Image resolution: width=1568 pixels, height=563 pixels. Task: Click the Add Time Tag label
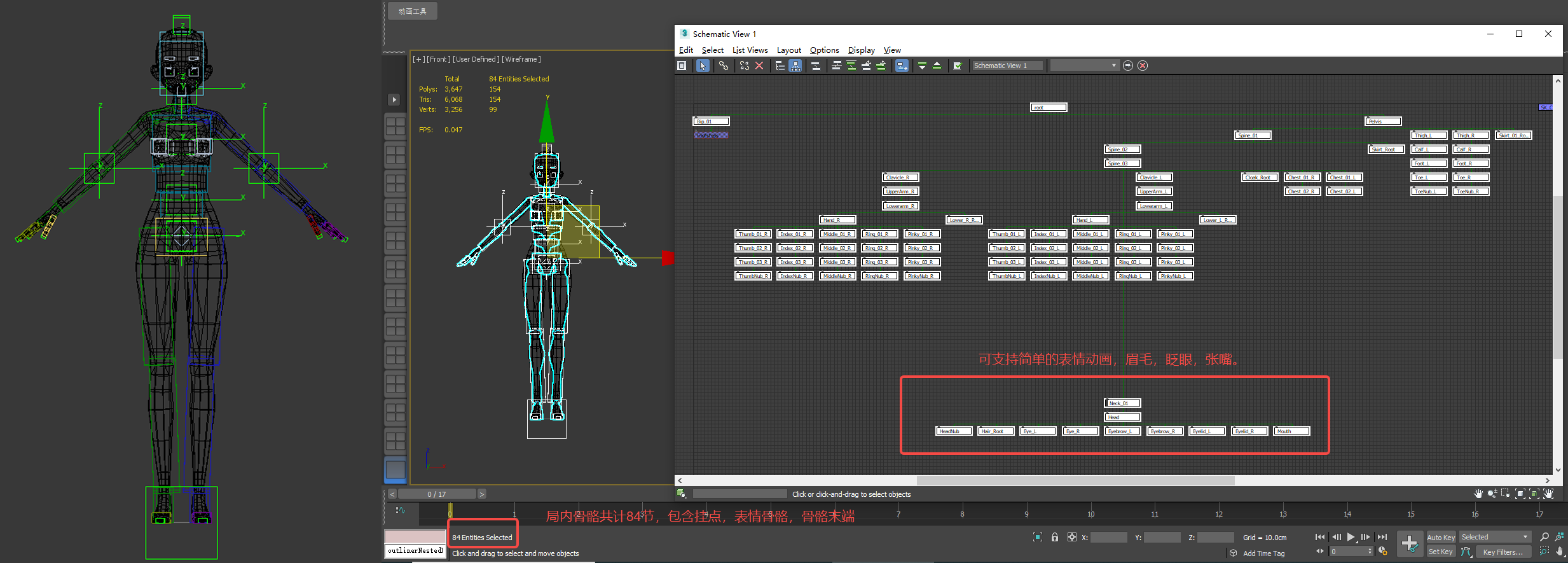pyautogui.click(x=1264, y=553)
